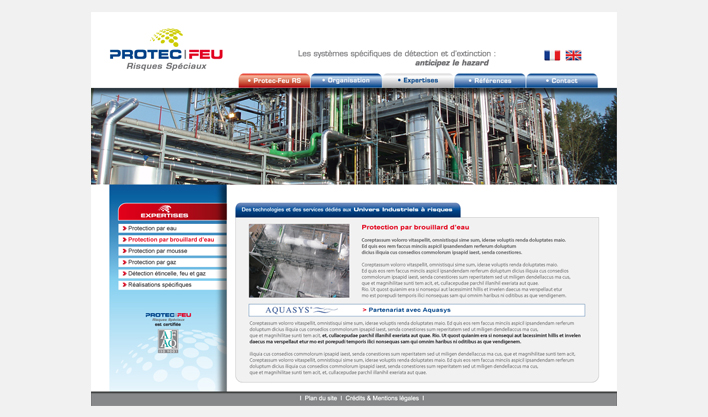Select Protection par brouillard d'eau sidebar item
This screenshot has width=708, height=417.
pos(171,240)
